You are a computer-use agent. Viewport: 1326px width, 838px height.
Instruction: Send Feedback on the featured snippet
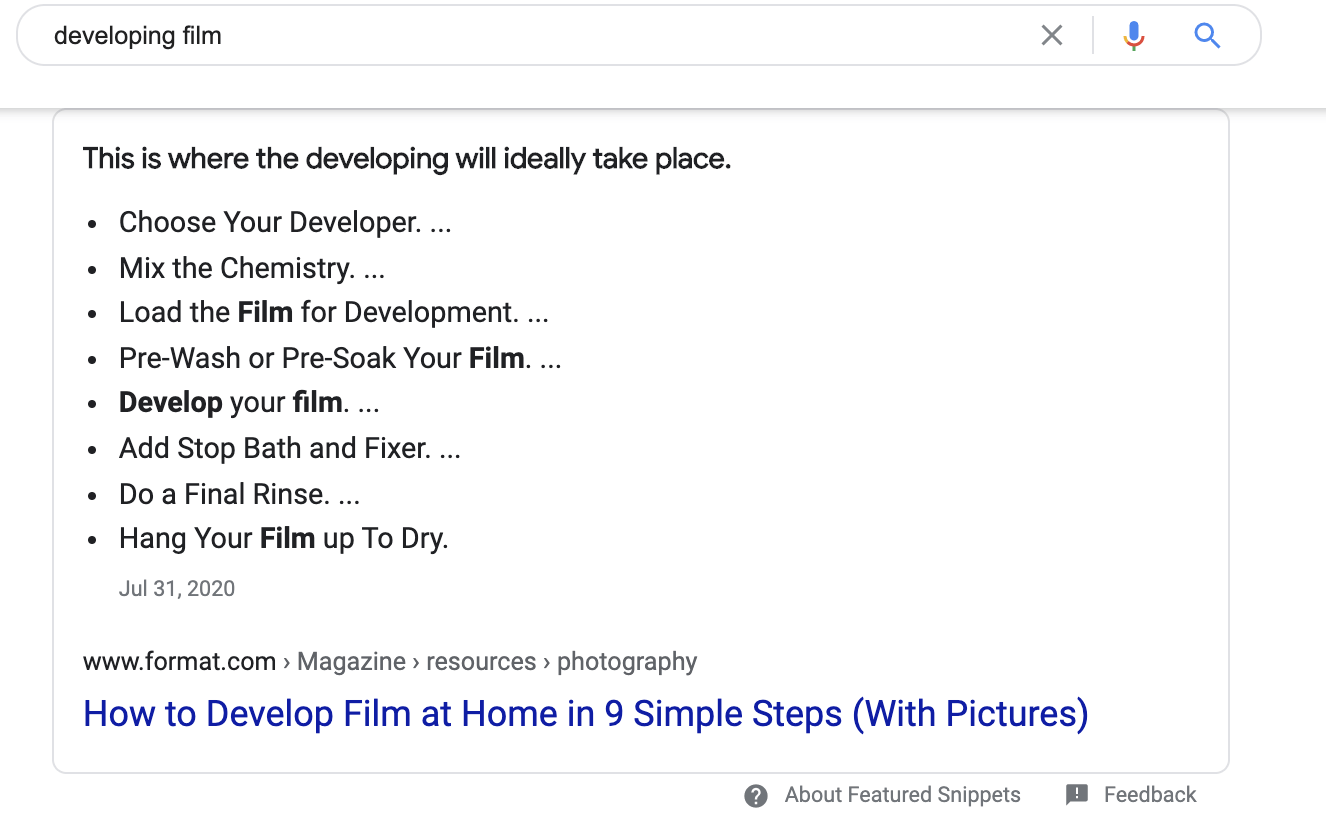(x=1148, y=794)
